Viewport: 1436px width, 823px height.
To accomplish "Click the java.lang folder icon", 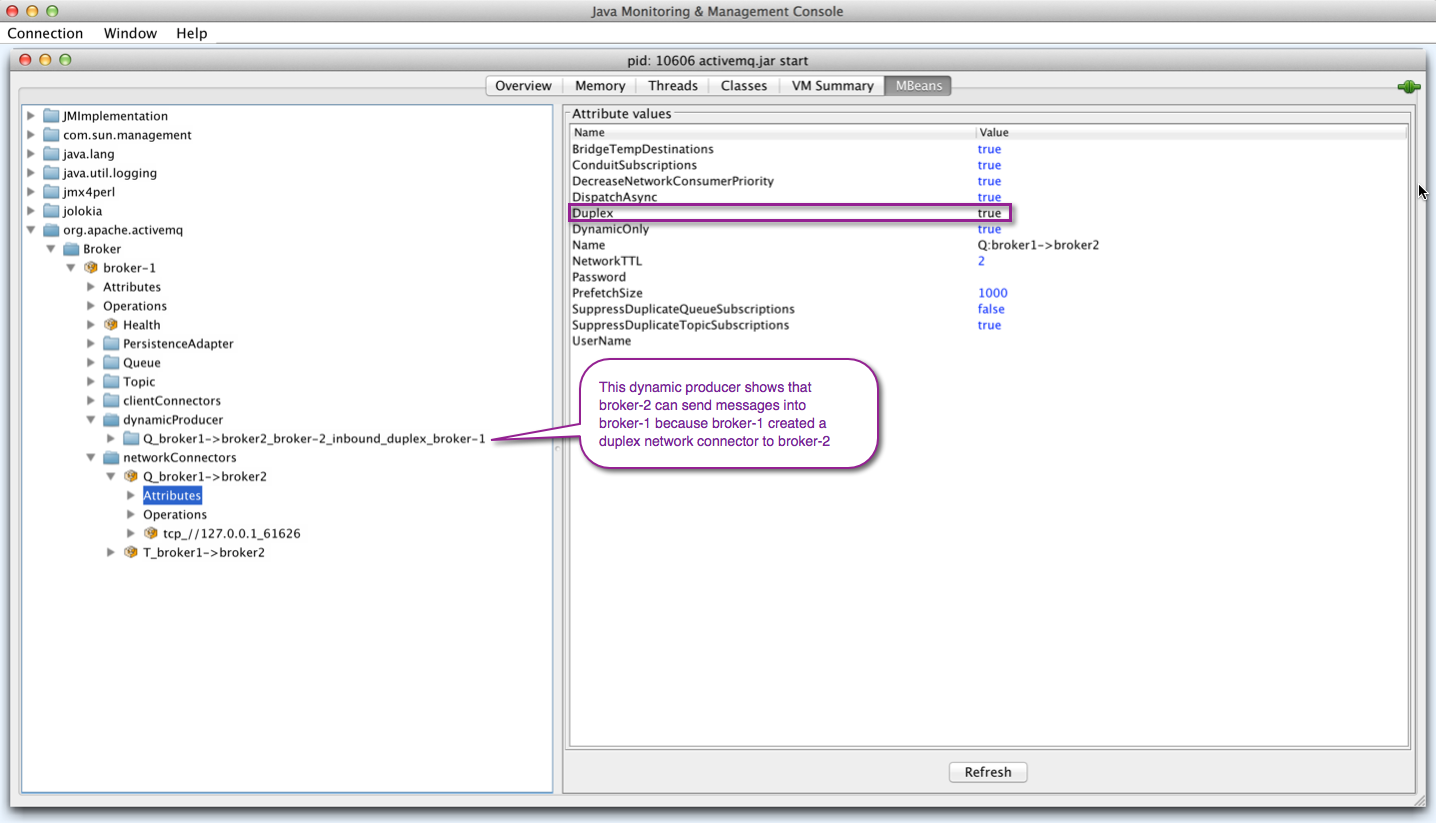I will 51,154.
